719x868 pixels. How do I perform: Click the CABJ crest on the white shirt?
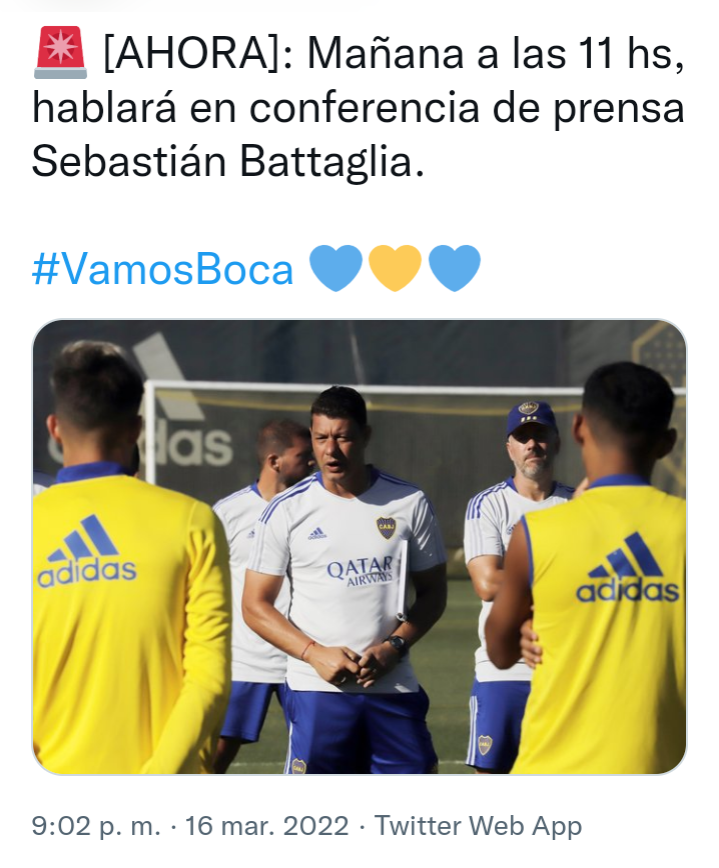[386, 527]
